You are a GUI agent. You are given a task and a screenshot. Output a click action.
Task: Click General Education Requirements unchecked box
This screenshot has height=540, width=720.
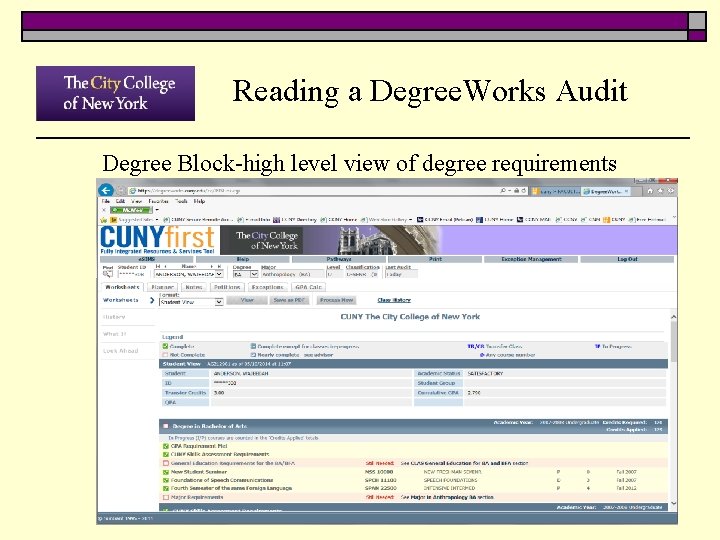coord(166,463)
